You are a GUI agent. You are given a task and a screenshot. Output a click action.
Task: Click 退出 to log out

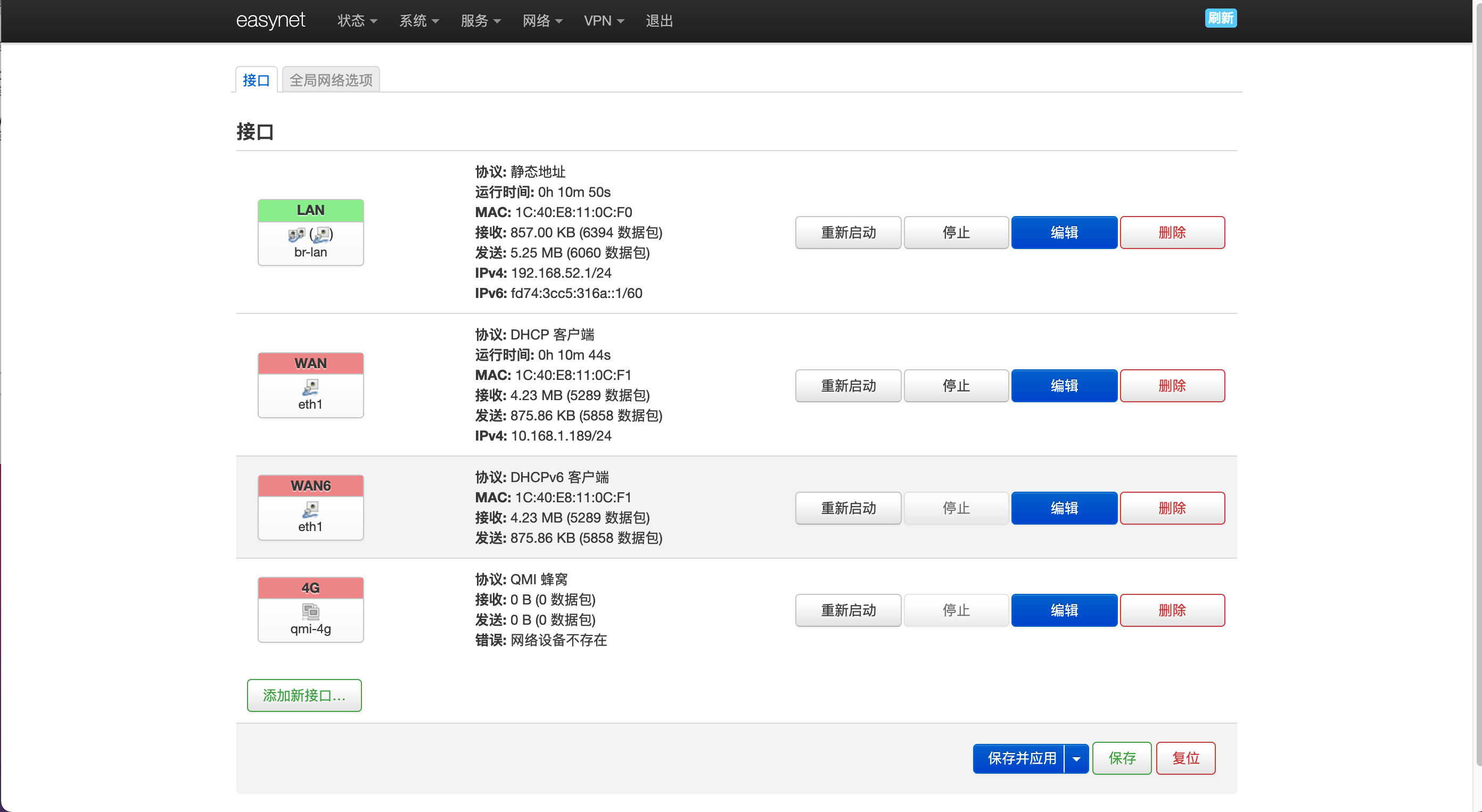[x=660, y=21]
